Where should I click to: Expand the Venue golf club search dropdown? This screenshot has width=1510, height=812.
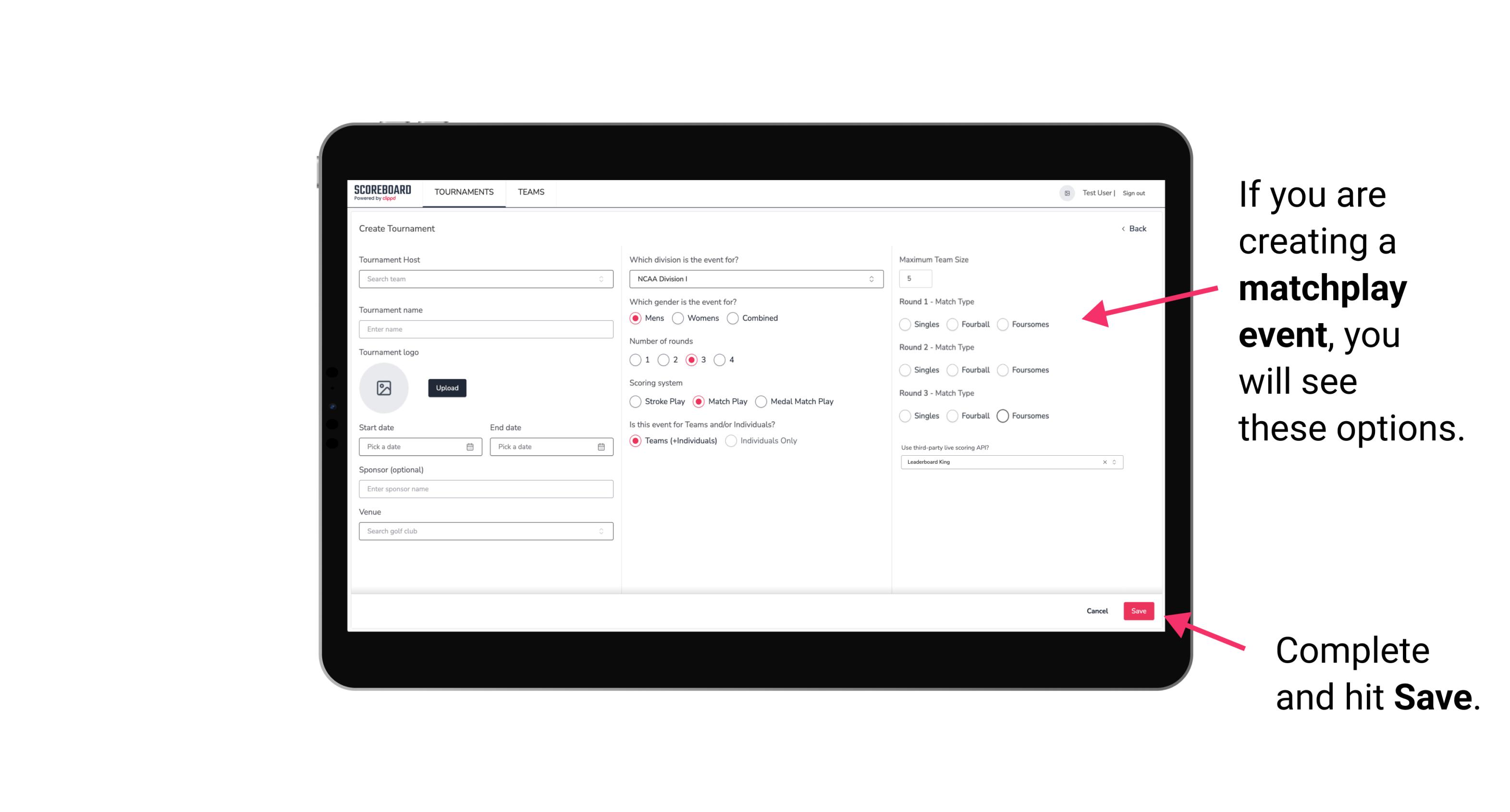pos(601,531)
